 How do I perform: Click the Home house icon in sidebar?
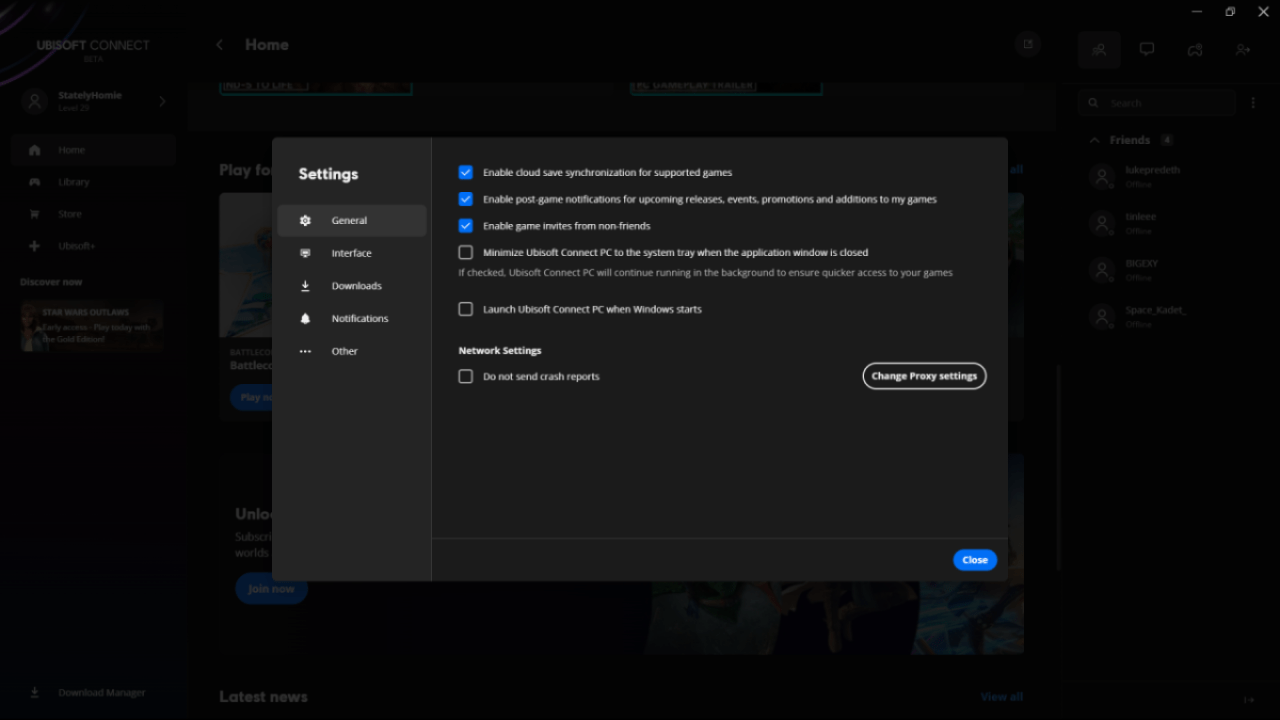35,150
